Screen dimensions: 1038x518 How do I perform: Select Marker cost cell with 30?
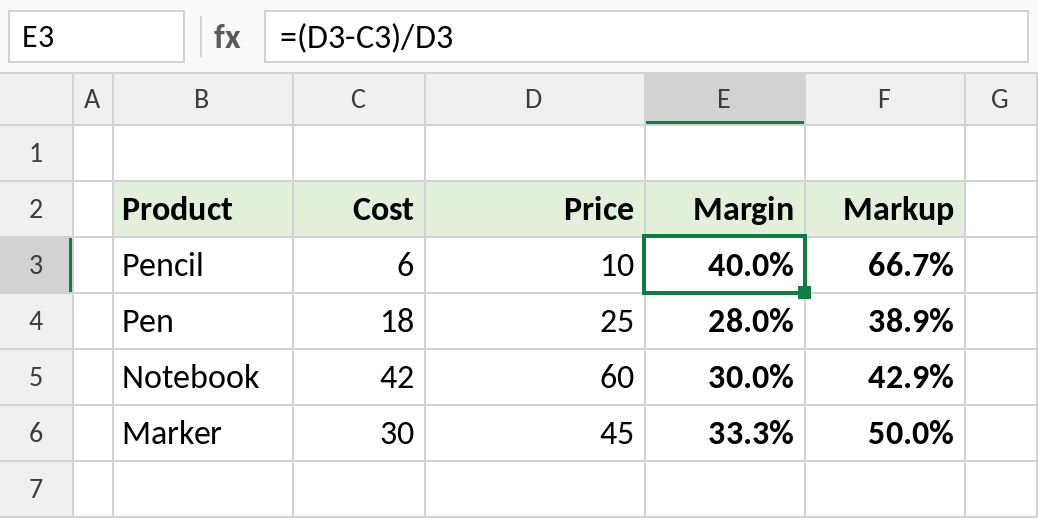[x=359, y=433]
